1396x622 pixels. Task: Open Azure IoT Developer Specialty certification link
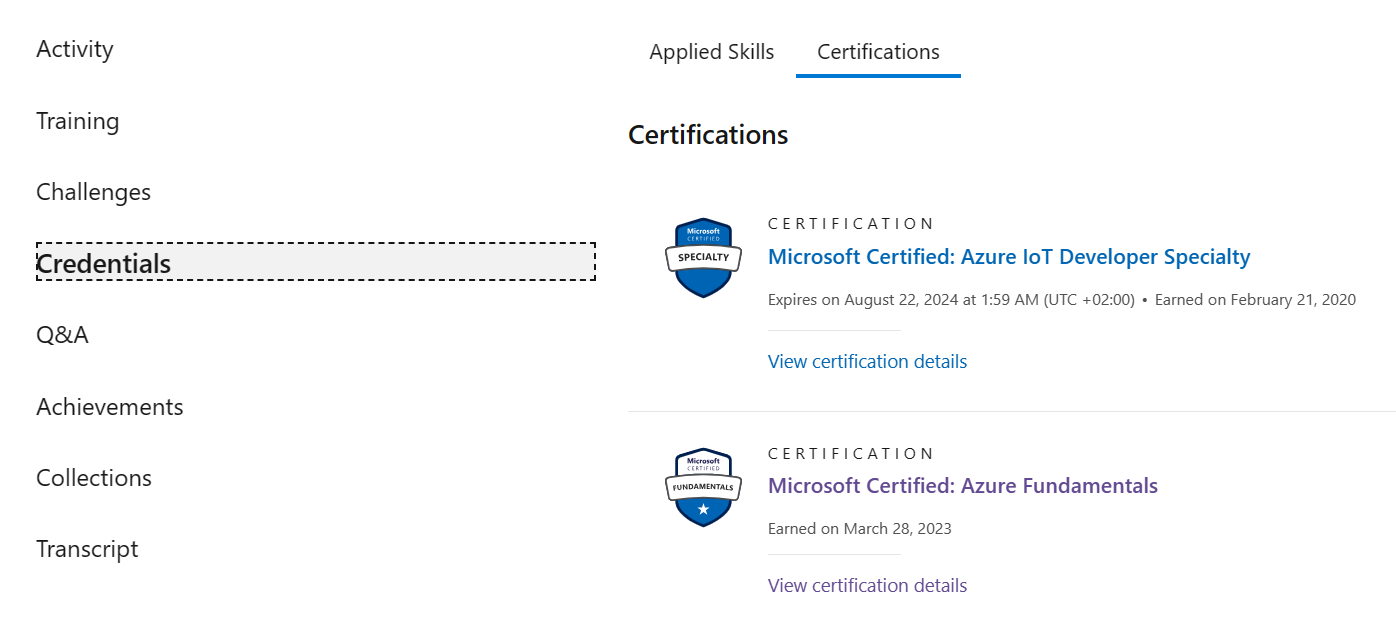point(1009,257)
